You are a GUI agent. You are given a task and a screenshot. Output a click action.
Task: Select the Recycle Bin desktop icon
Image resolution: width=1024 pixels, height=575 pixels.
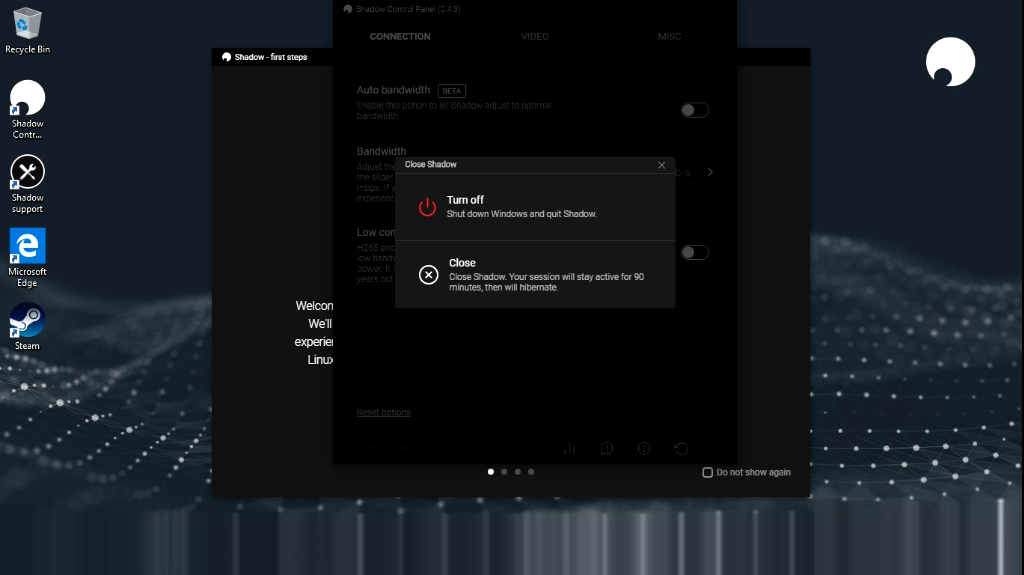click(27, 31)
